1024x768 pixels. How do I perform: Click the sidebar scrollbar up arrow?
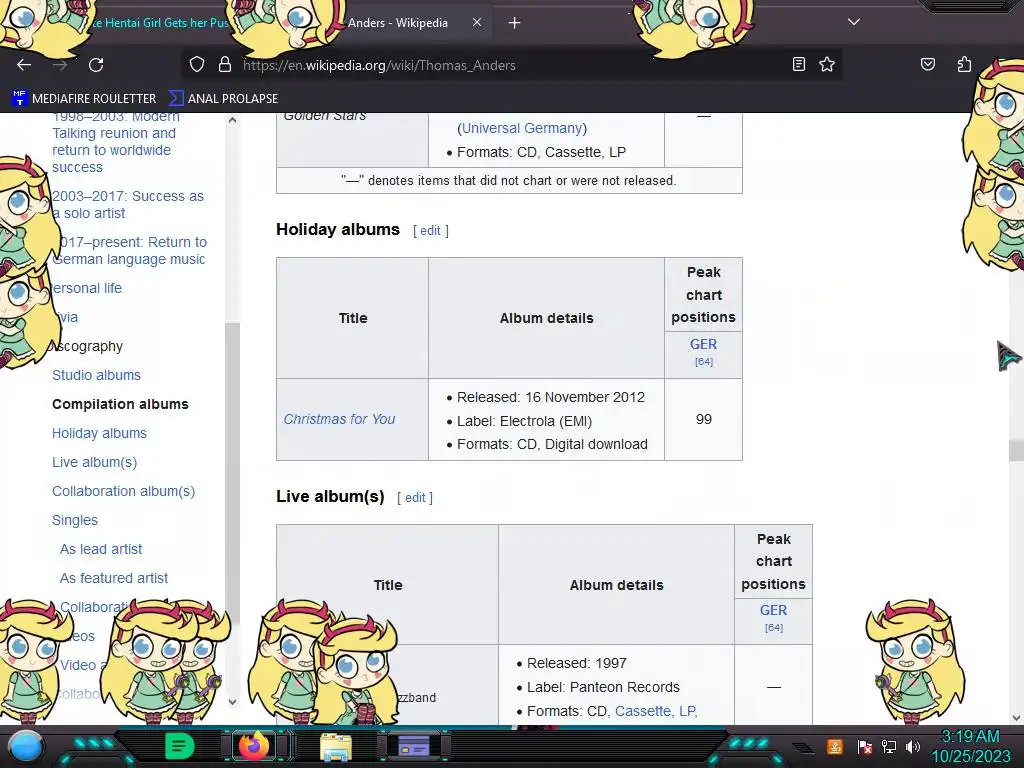pos(232,120)
